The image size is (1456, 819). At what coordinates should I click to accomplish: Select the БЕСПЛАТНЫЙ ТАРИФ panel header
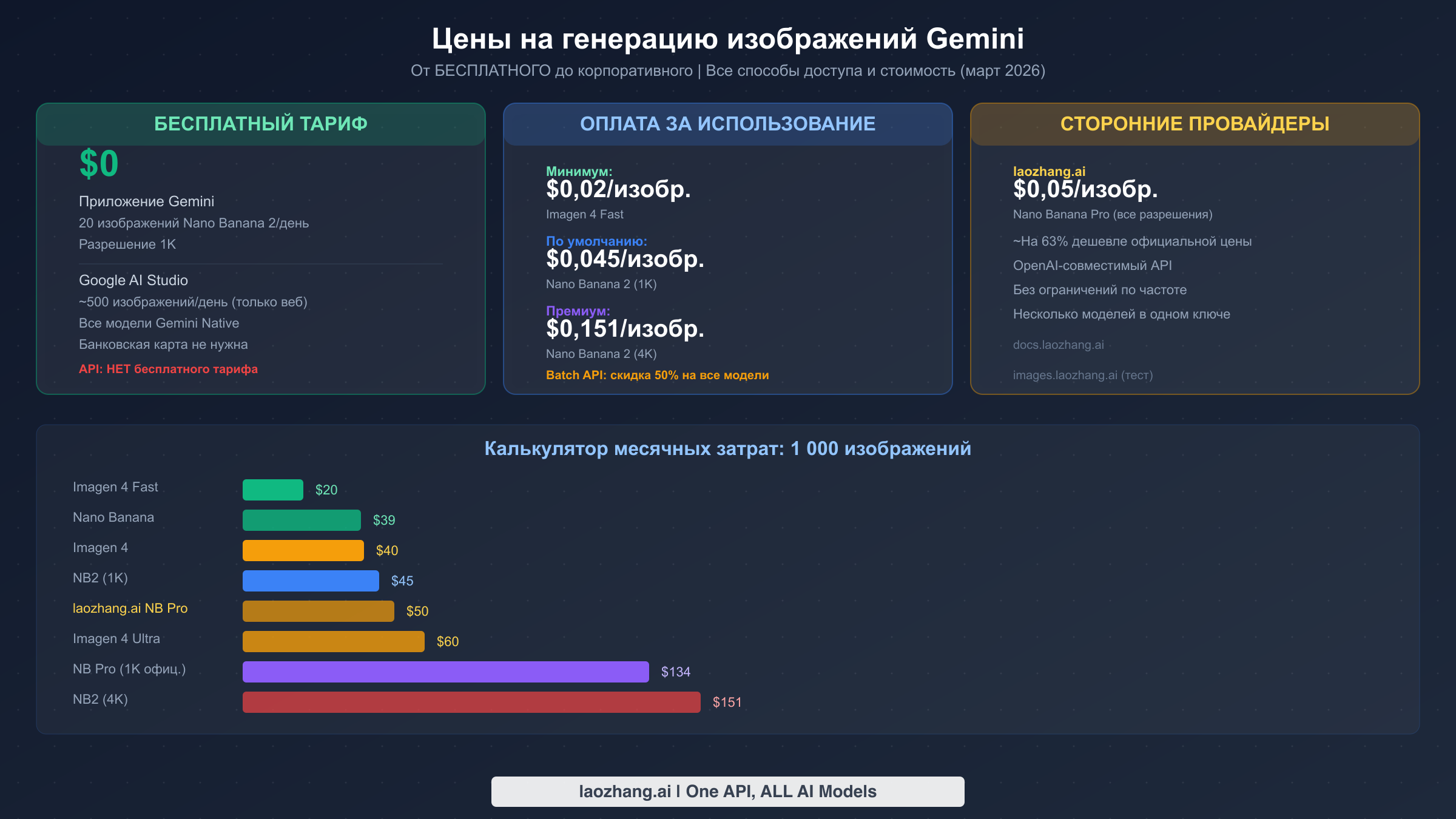(x=260, y=124)
